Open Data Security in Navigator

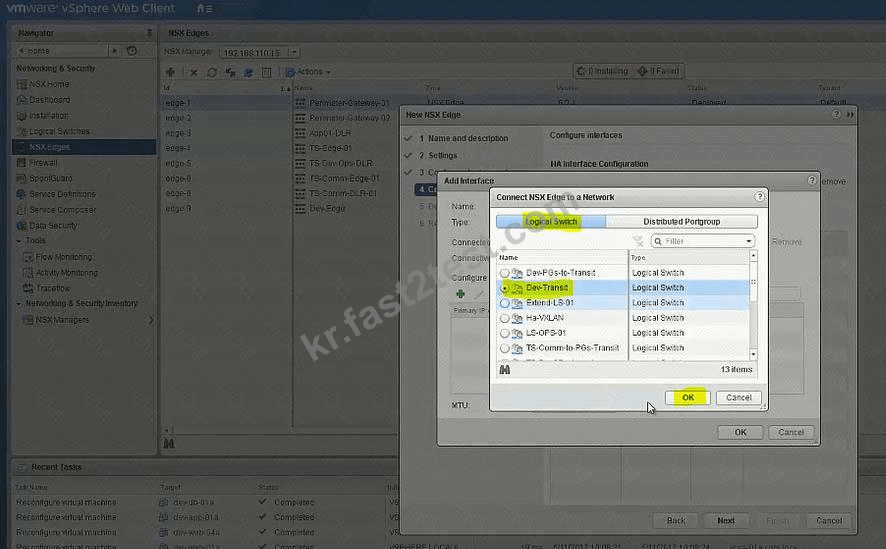click(53, 225)
